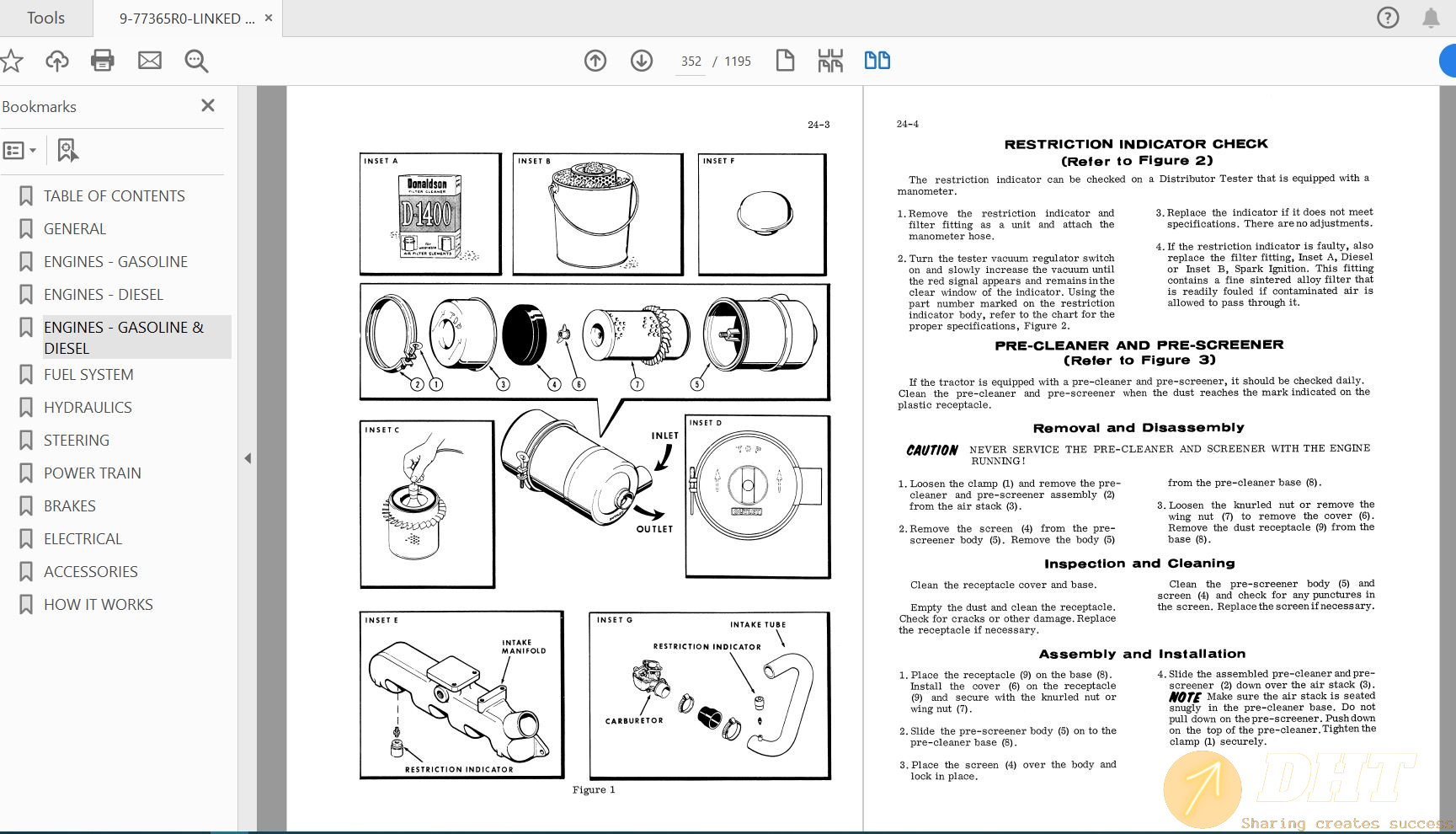Close the Bookmarks panel

(x=207, y=105)
